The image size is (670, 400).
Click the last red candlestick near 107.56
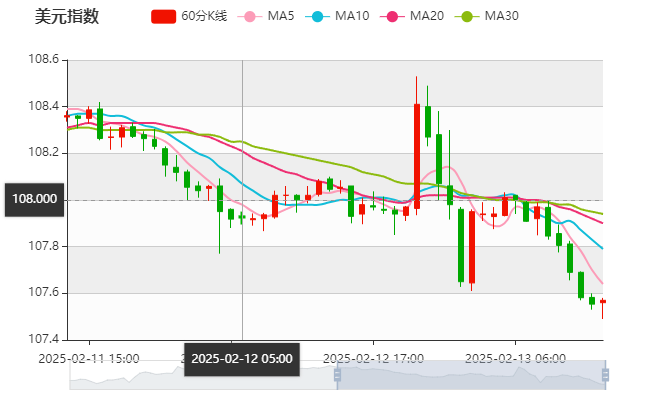[x=603, y=302]
